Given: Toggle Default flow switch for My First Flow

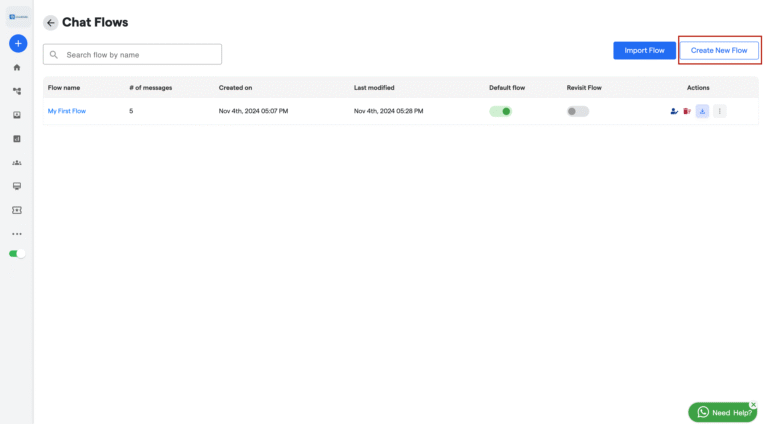Looking at the screenshot, I should coord(500,111).
